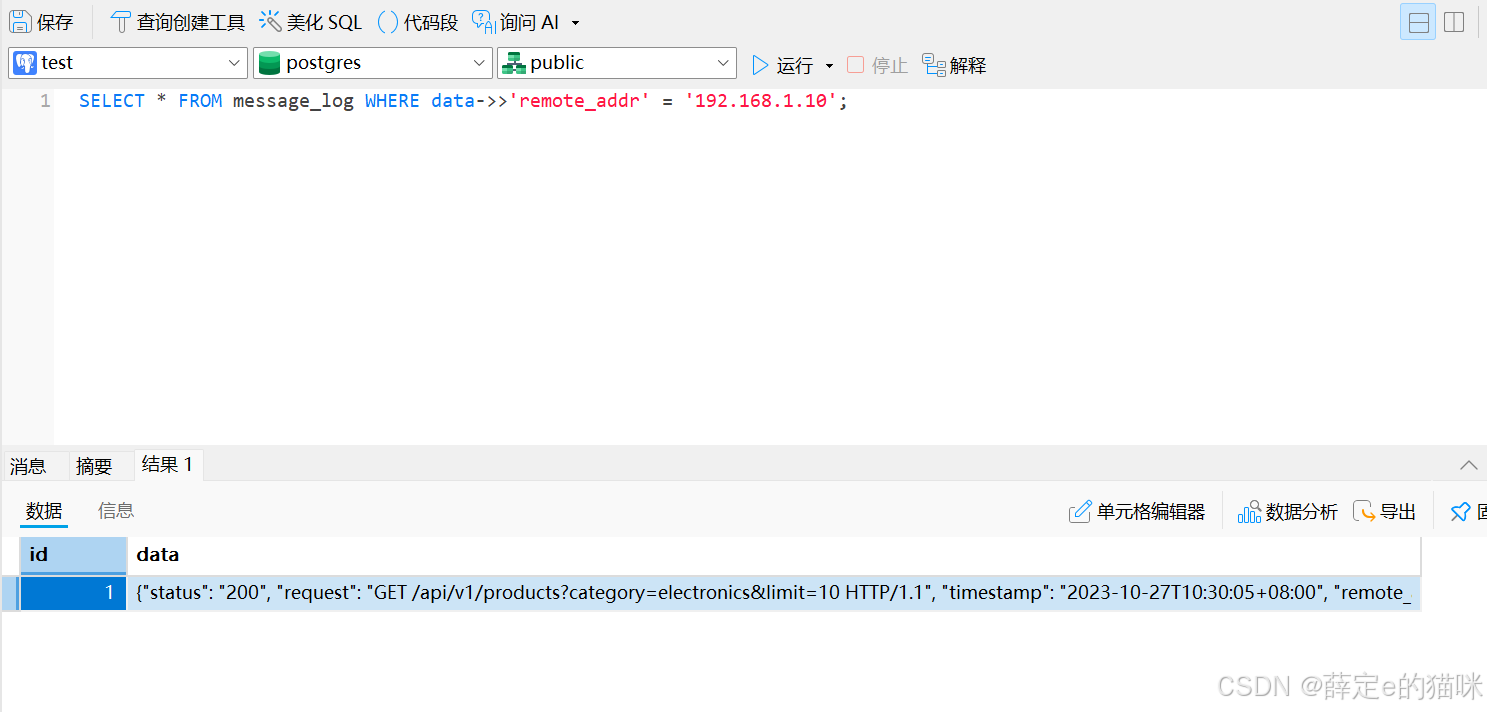Select the Info (信息) sub-tab

116,511
